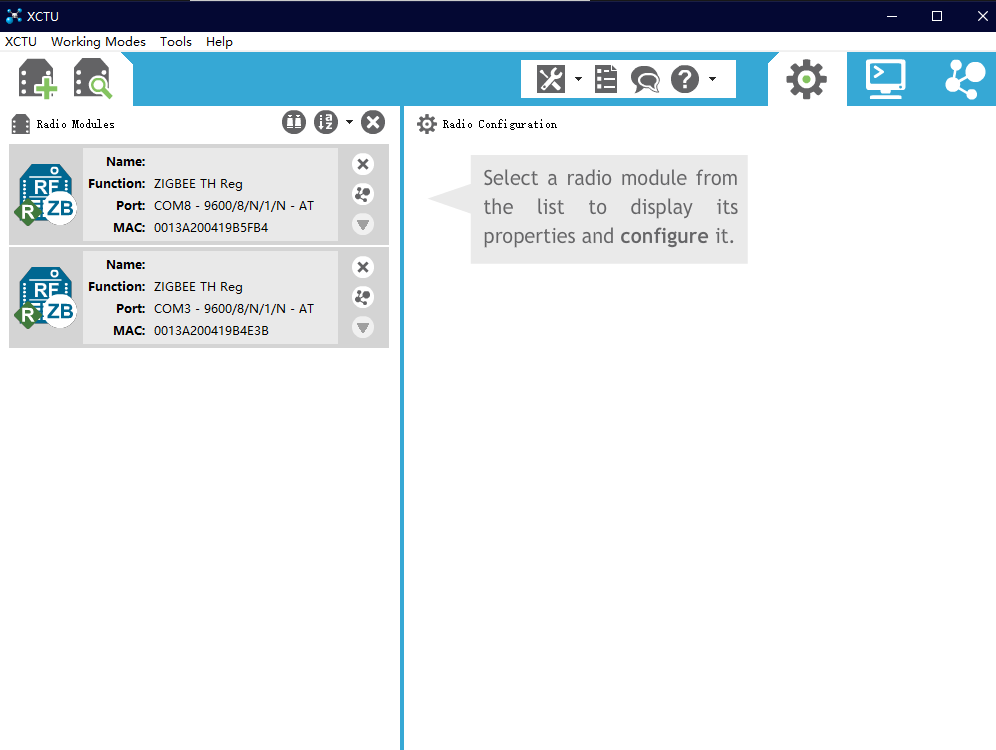Toggle module list view mode icon
Viewport: 996px width, 750px height.
click(x=294, y=122)
